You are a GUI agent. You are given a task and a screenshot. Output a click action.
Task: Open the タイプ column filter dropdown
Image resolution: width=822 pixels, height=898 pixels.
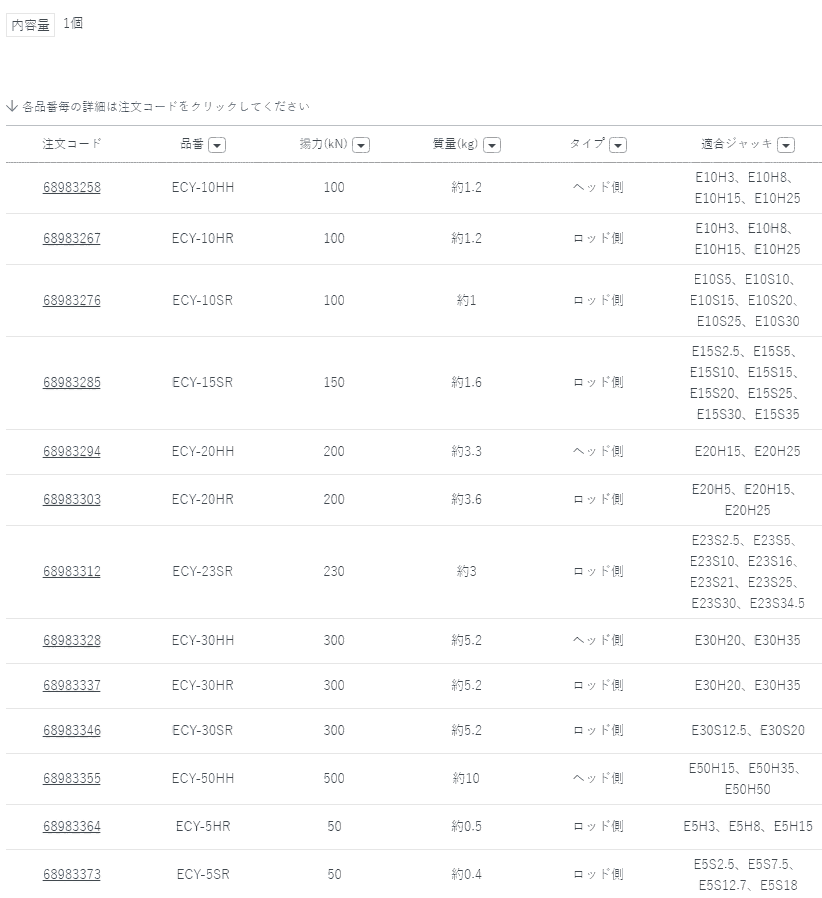pos(618,145)
